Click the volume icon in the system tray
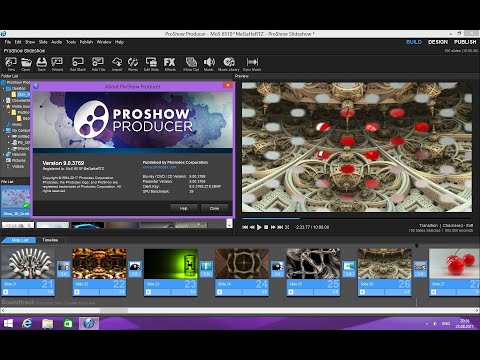This screenshot has height=360, width=480. 435,324
